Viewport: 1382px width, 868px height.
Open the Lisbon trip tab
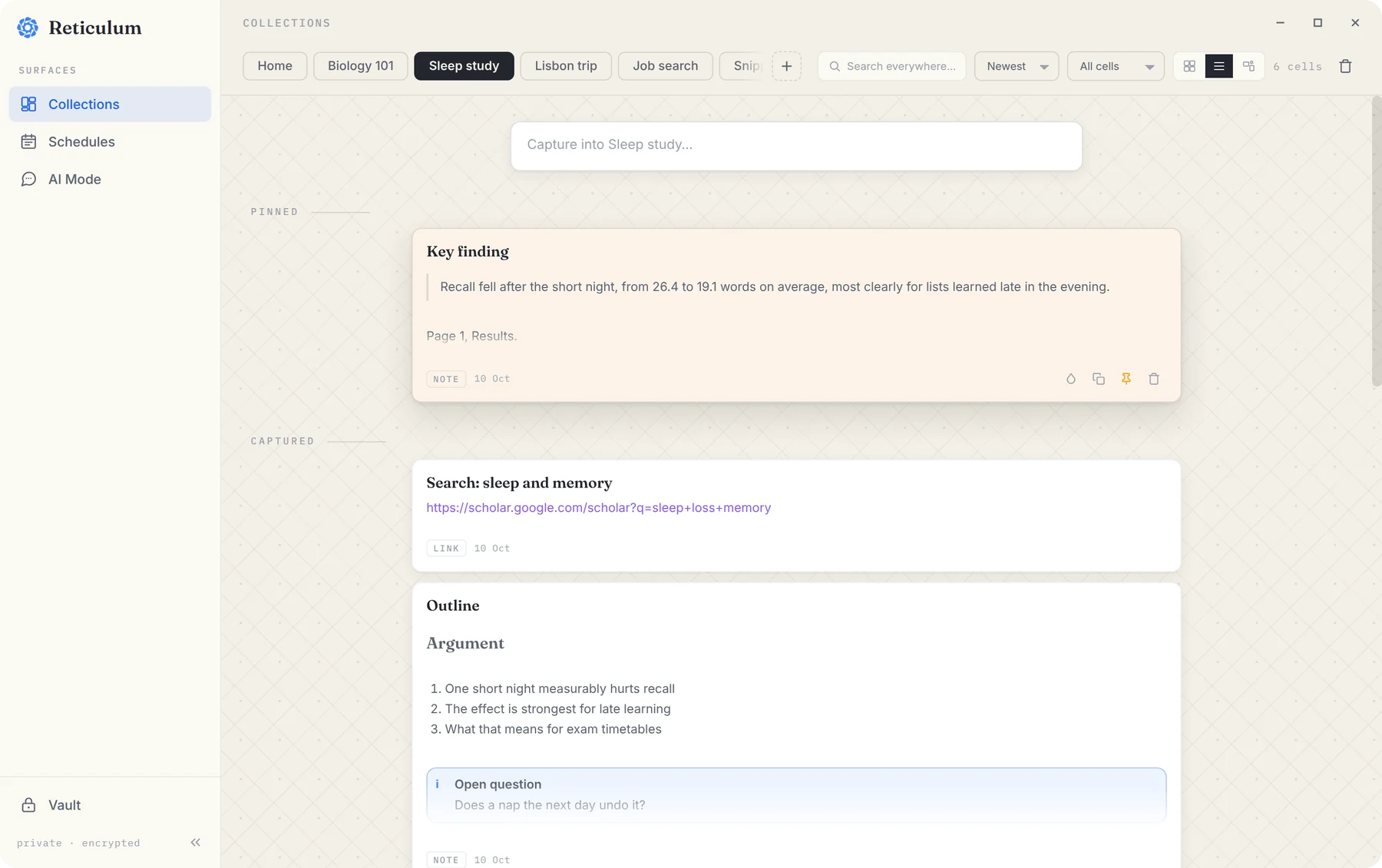point(566,66)
